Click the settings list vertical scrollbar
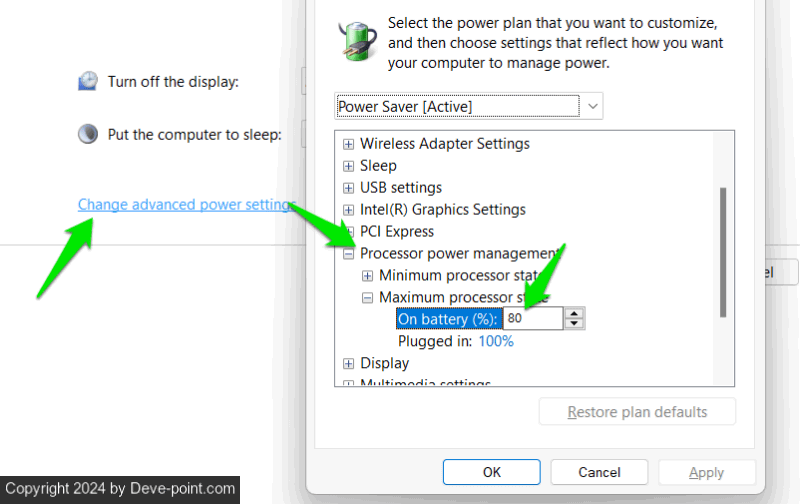The width and height of the screenshot is (800, 504). click(723, 252)
